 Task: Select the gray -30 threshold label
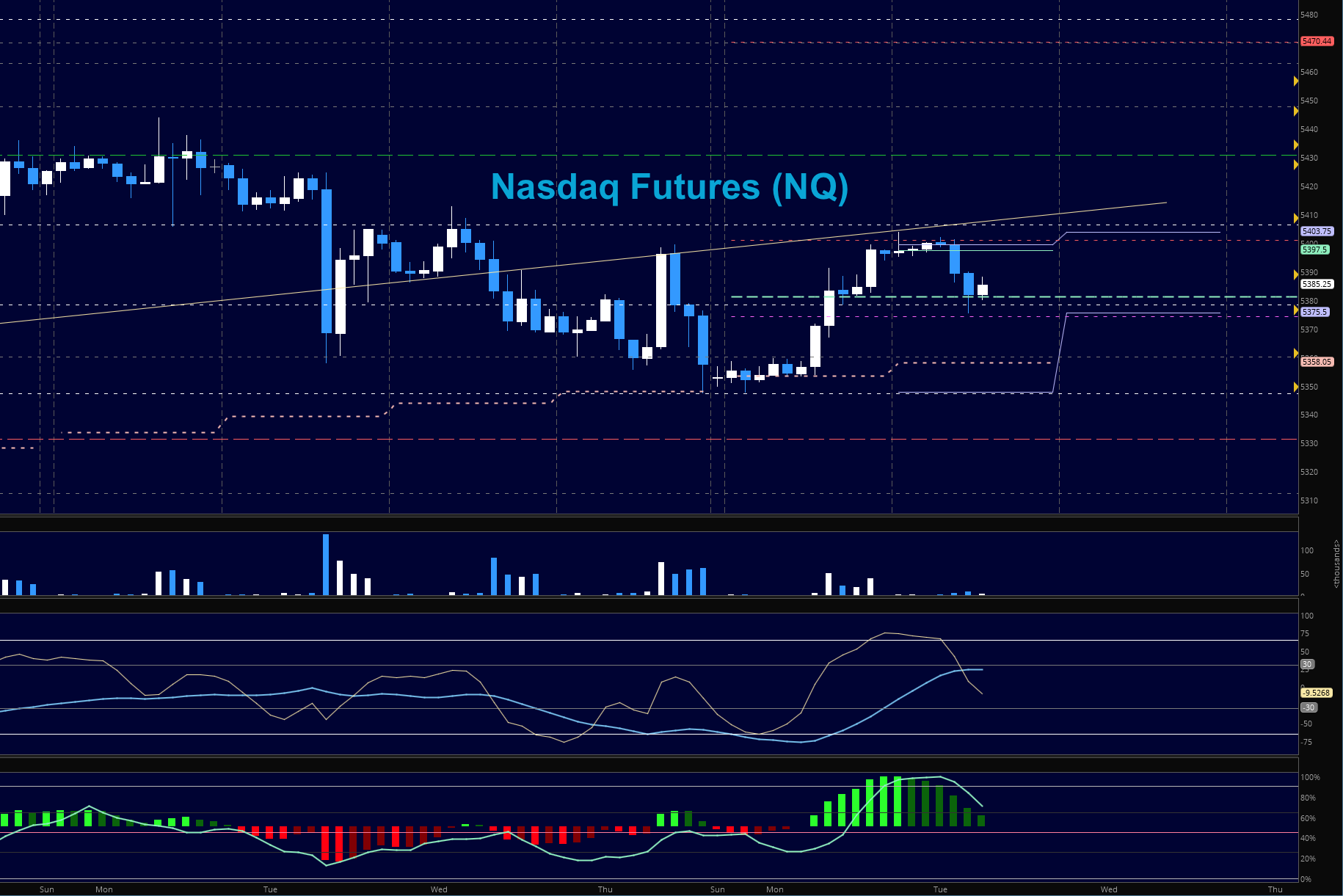click(1309, 707)
